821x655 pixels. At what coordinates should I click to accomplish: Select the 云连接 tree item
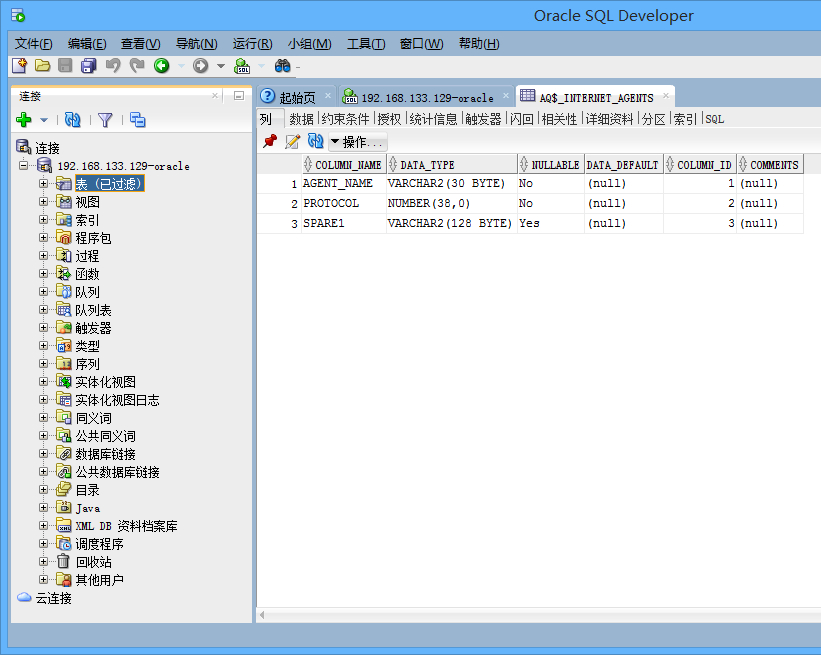[x=53, y=598]
